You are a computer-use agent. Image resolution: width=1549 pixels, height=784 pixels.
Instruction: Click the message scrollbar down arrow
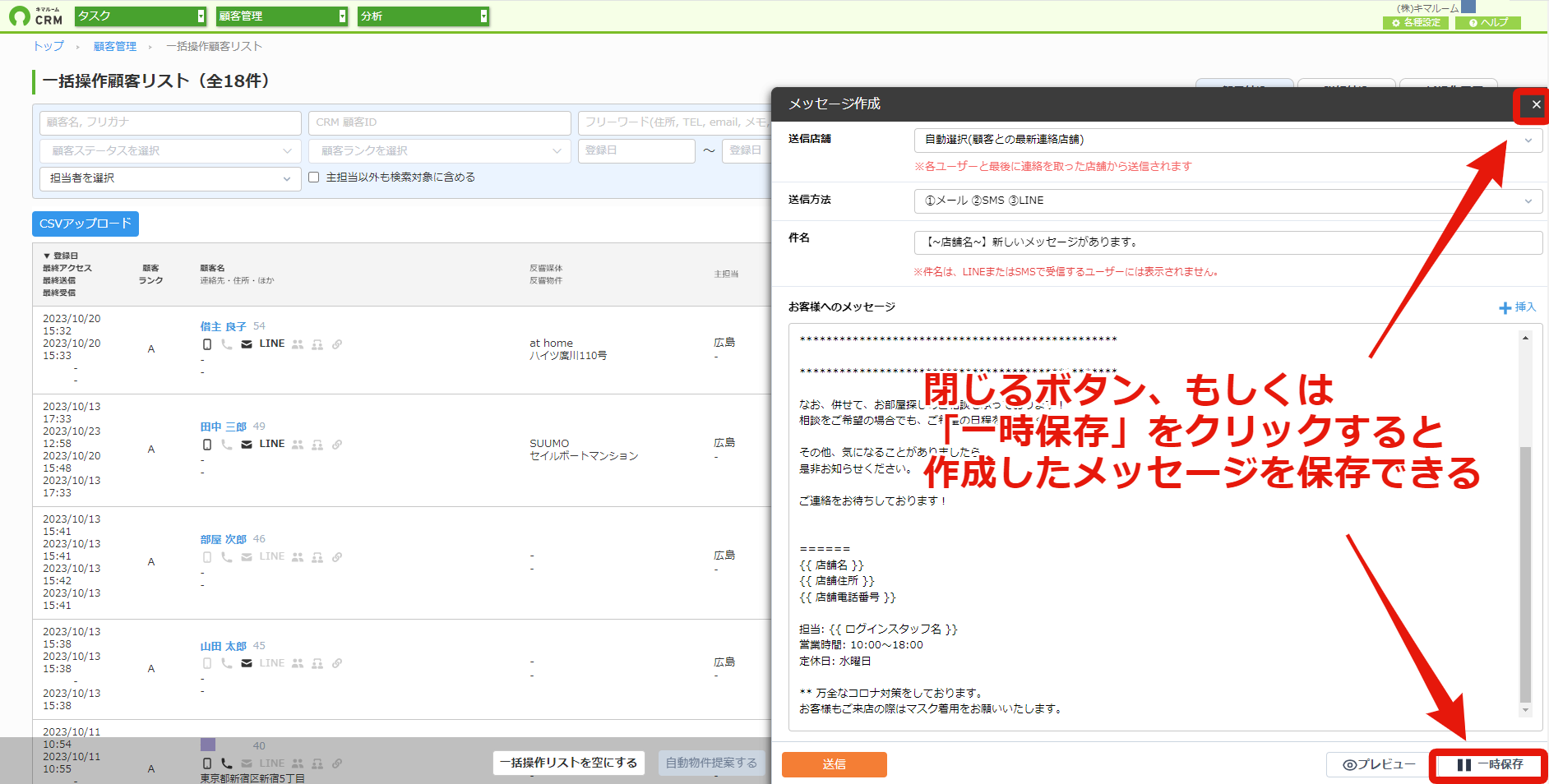[x=1525, y=710]
